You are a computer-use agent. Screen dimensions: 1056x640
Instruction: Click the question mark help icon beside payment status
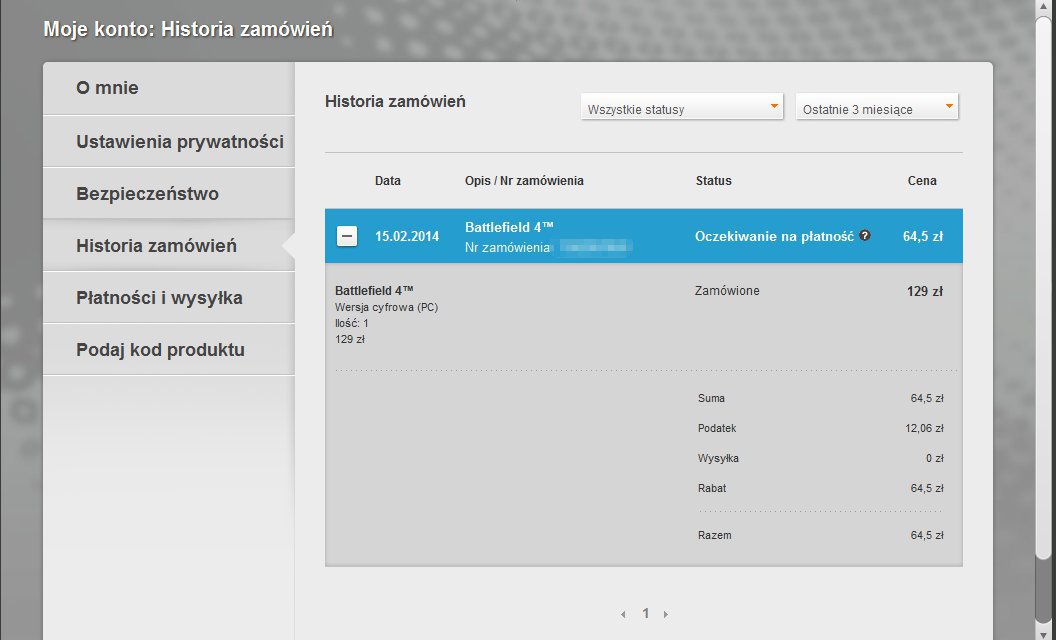[865, 235]
